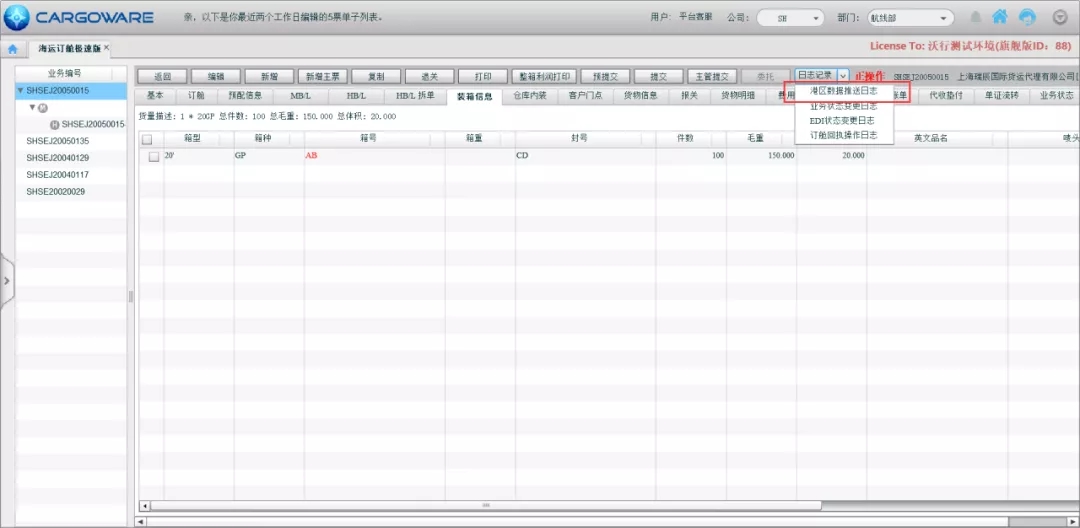The width and height of the screenshot is (1080, 528).
Task: Select 港区数据推送日志 menu entry
Action: [x=844, y=91]
